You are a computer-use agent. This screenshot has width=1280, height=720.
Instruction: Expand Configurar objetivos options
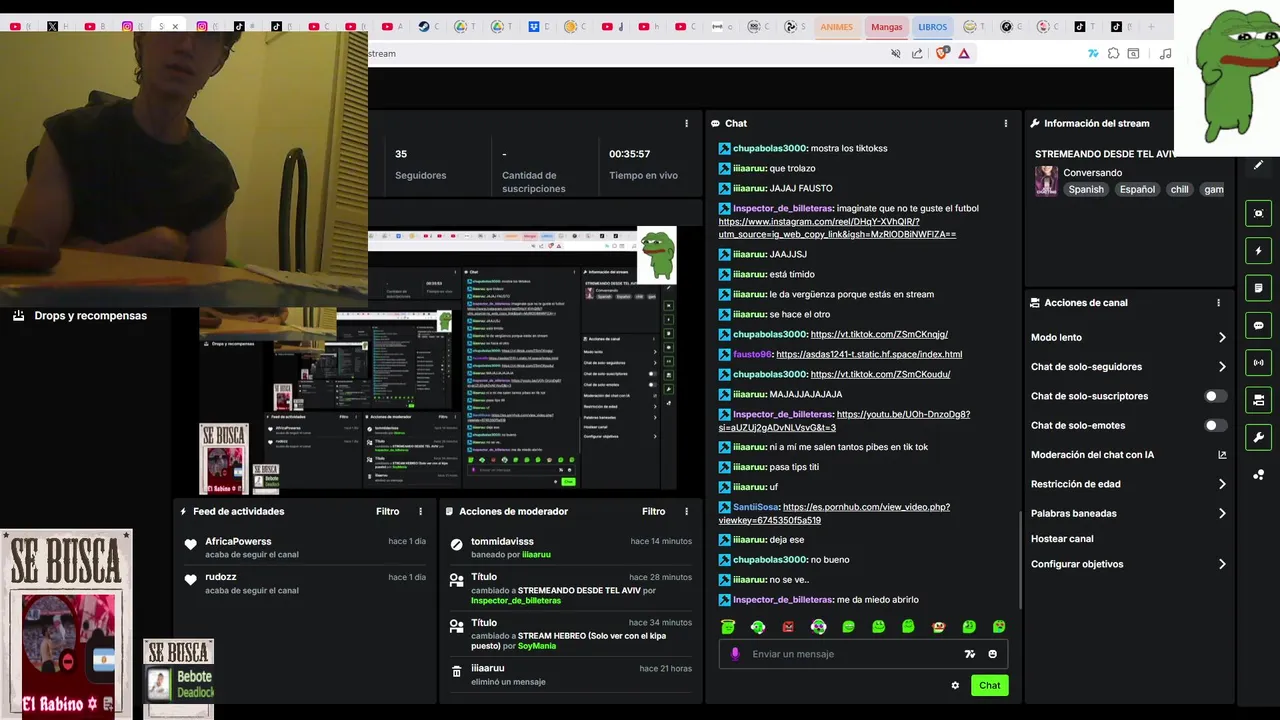[x=1129, y=564]
